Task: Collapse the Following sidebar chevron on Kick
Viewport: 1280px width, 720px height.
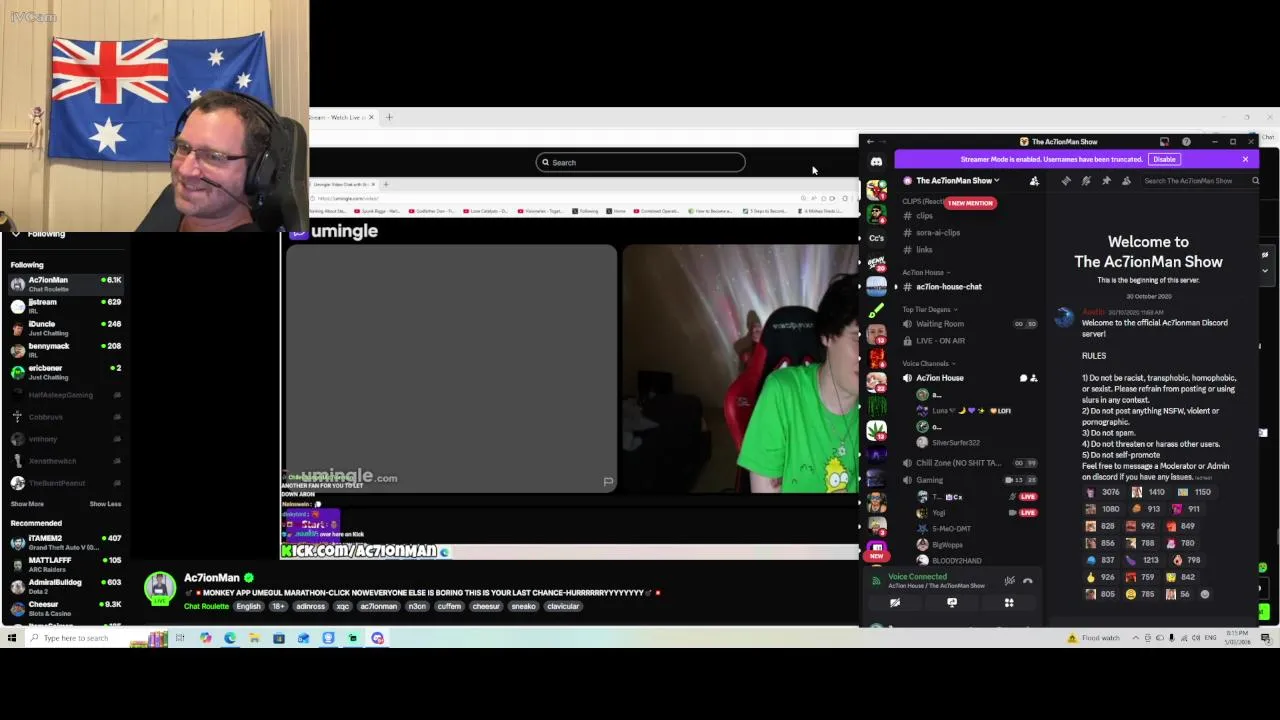Action: [x=15, y=234]
